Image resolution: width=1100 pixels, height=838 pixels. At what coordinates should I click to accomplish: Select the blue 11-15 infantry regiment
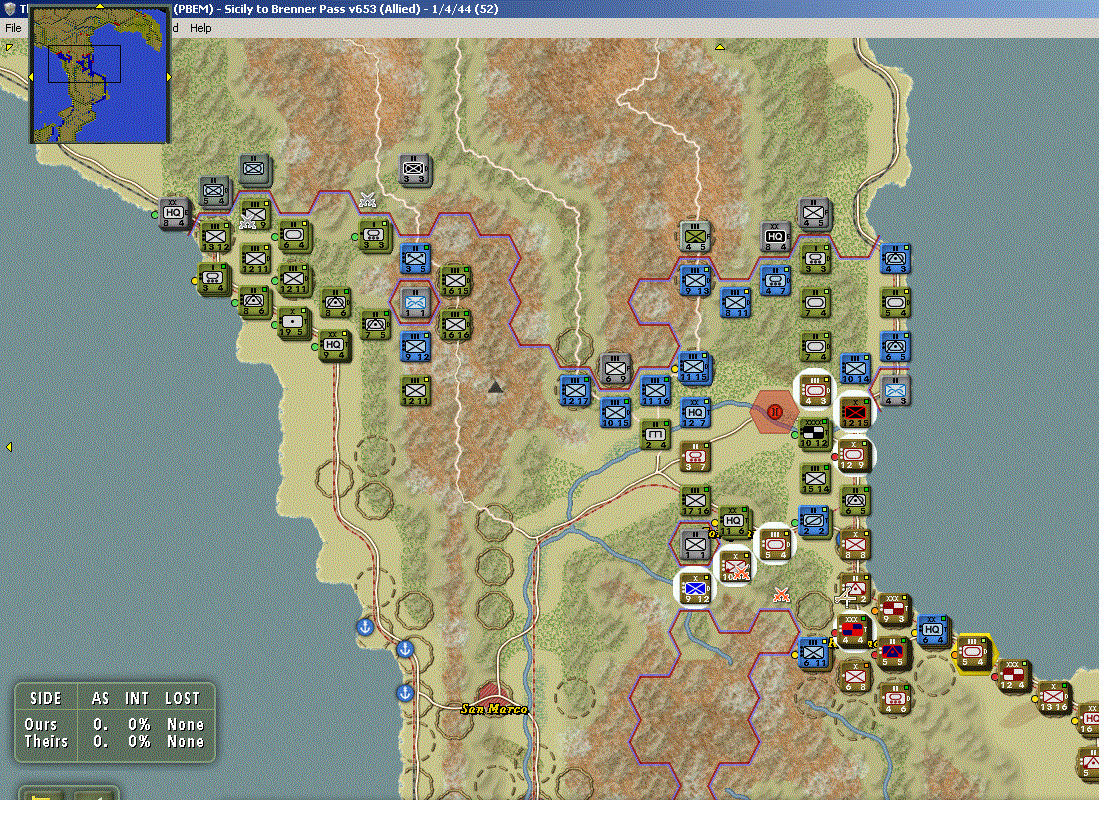click(695, 367)
